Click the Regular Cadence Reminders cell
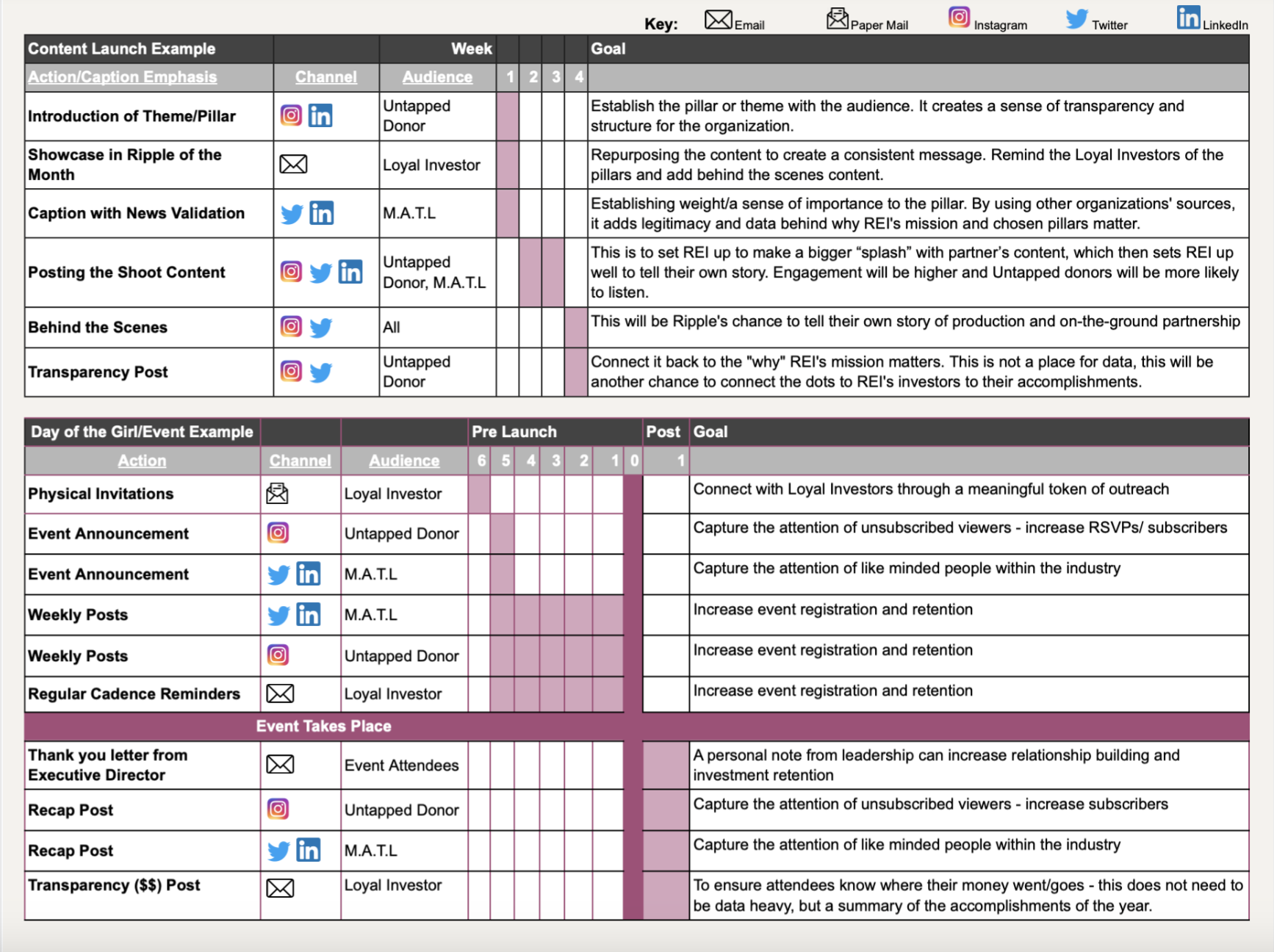 point(143,694)
